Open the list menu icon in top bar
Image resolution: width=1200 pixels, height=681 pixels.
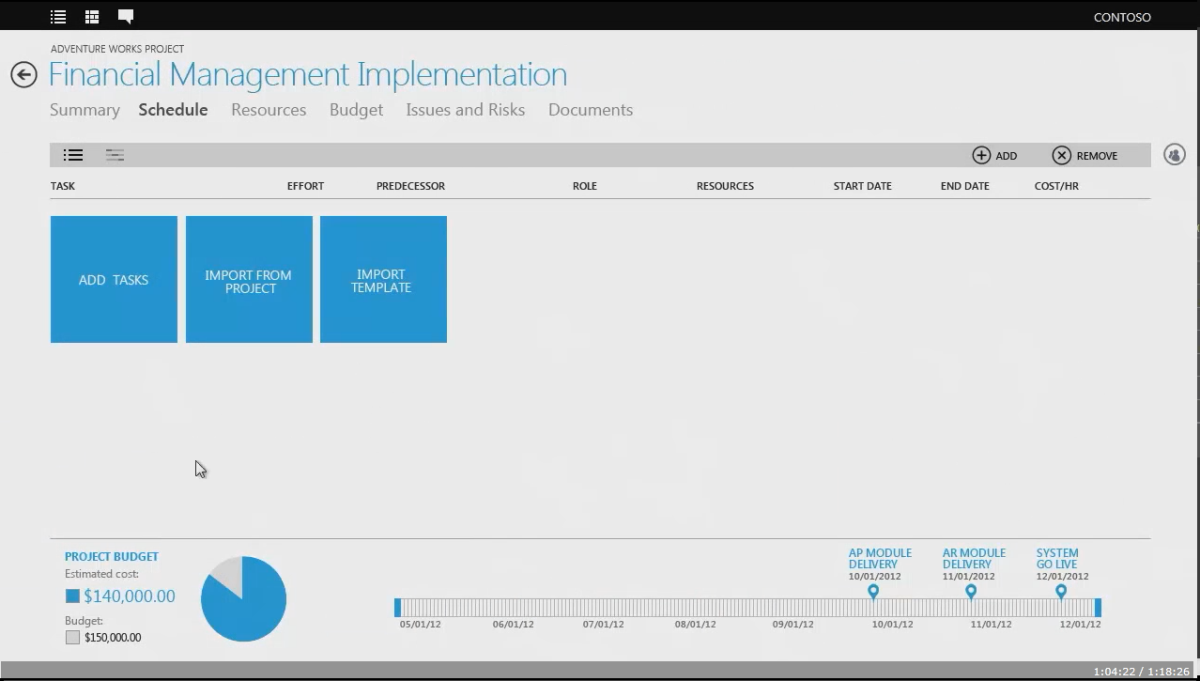pos(59,17)
